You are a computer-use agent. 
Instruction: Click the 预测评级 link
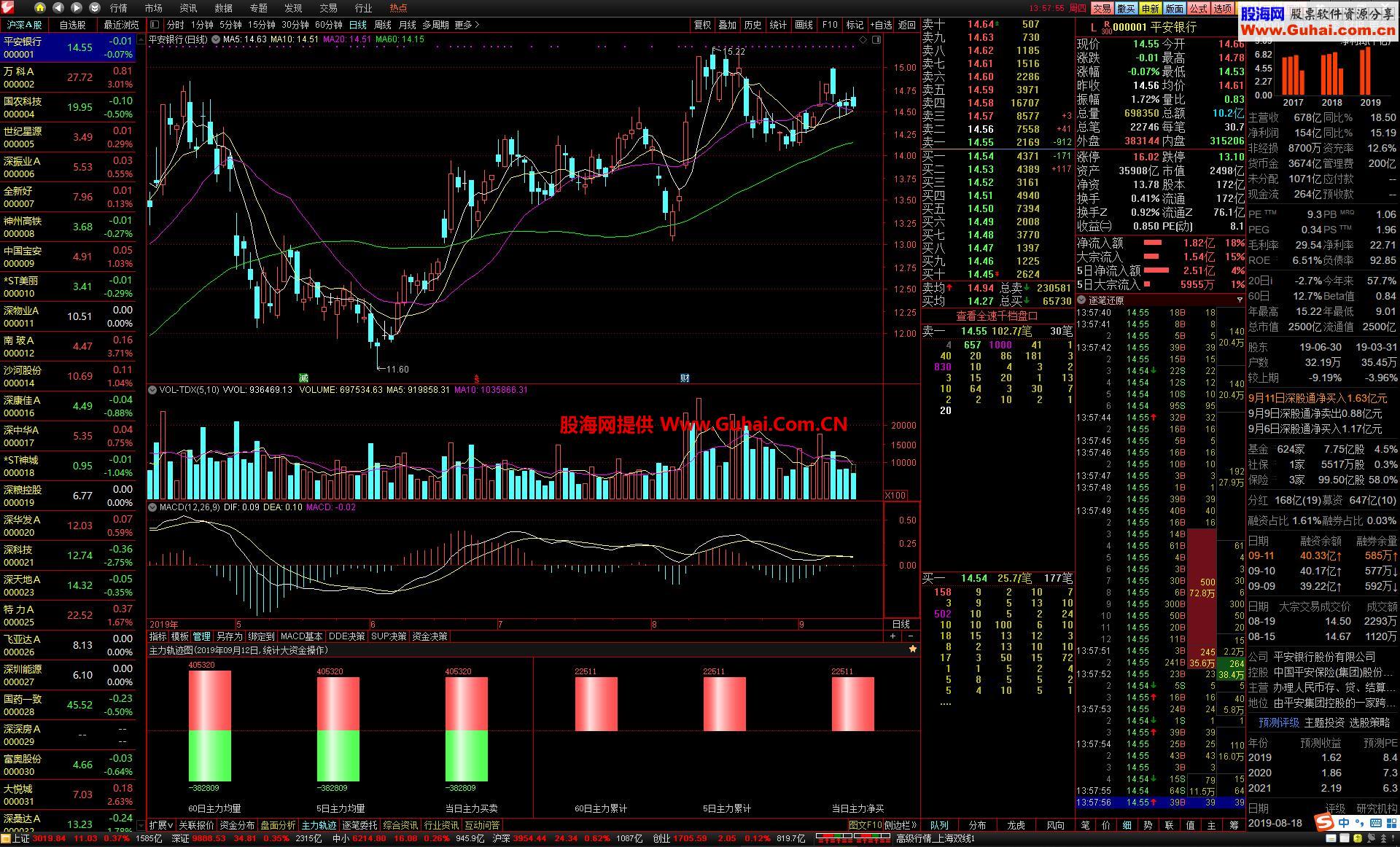point(1278,722)
